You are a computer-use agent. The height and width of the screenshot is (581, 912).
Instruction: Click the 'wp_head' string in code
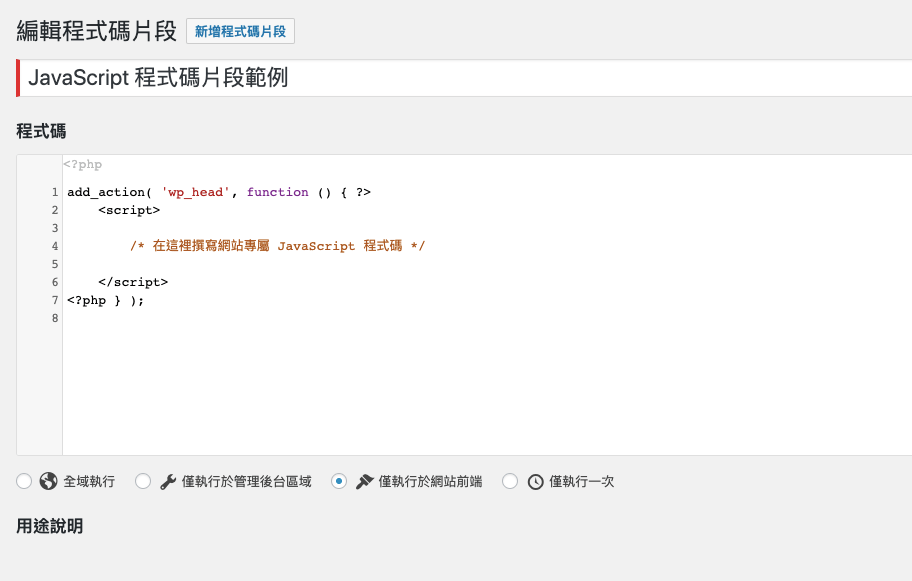tap(195, 192)
